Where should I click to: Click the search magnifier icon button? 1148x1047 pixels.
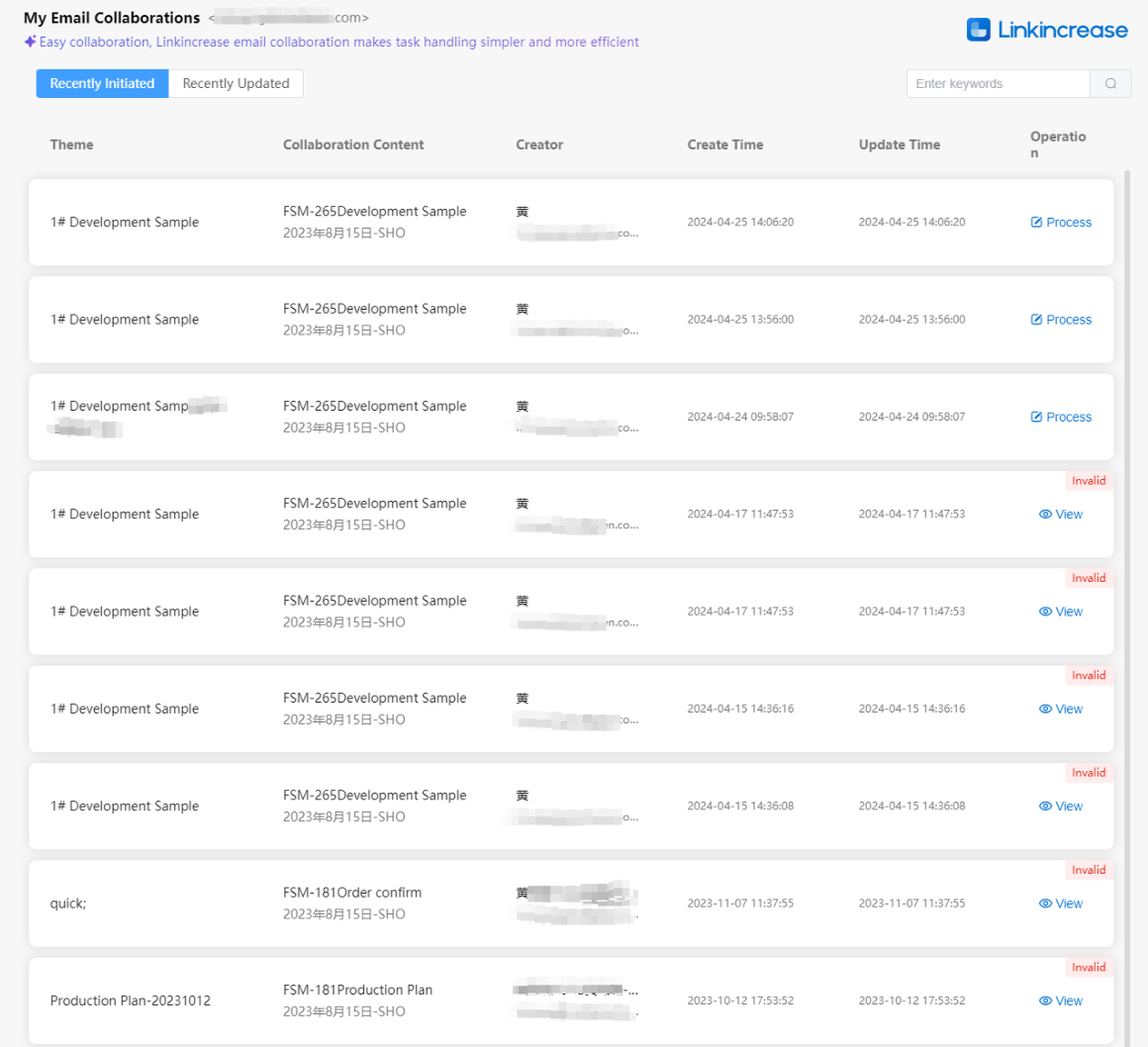click(1110, 84)
